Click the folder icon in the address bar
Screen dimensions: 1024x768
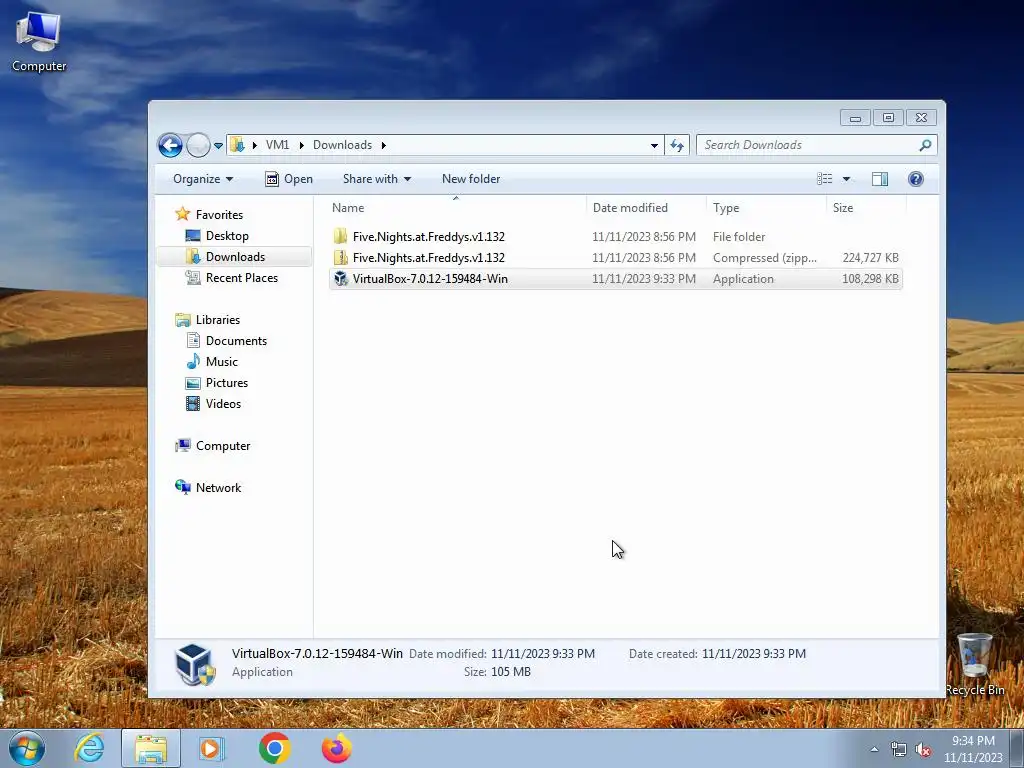click(x=238, y=145)
